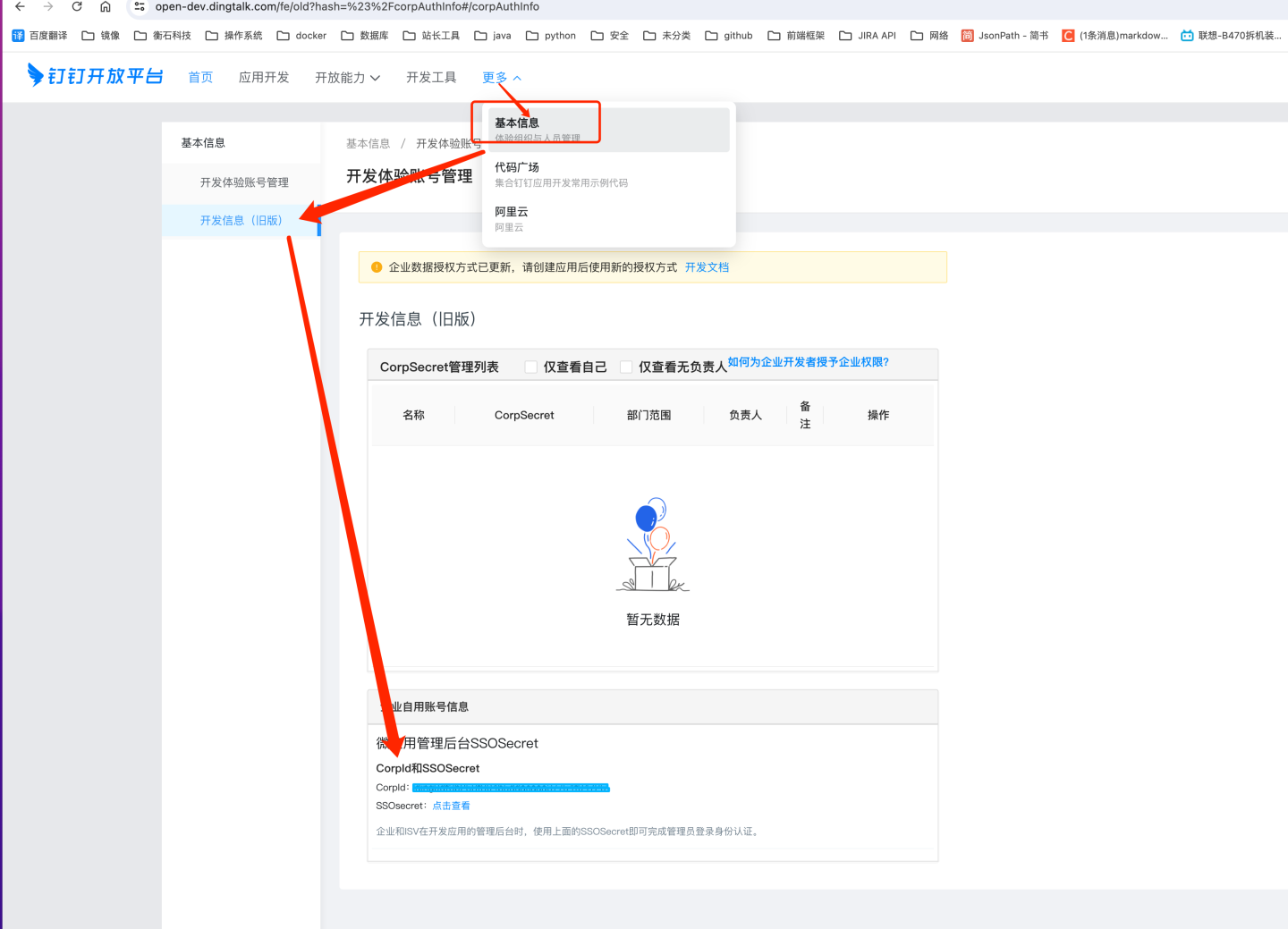Open the 前端框架 bookmark folder
This screenshot has height=929, width=1288.
797,36
